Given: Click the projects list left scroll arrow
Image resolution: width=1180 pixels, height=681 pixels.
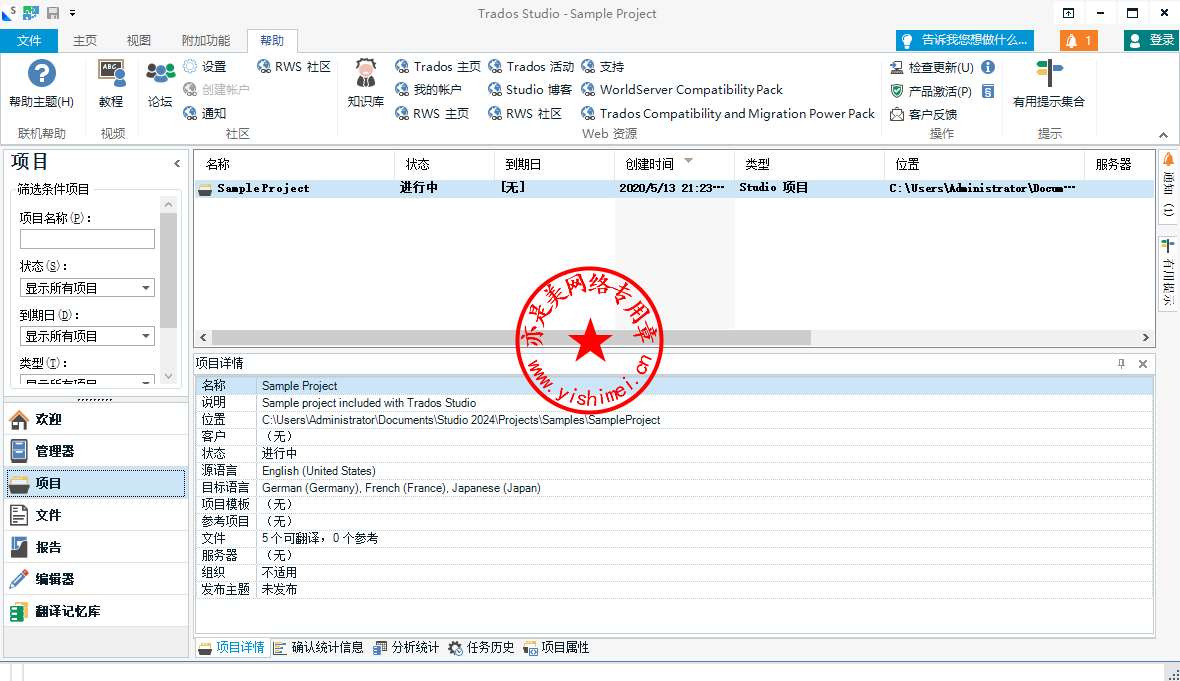Looking at the screenshot, I should [203, 338].
